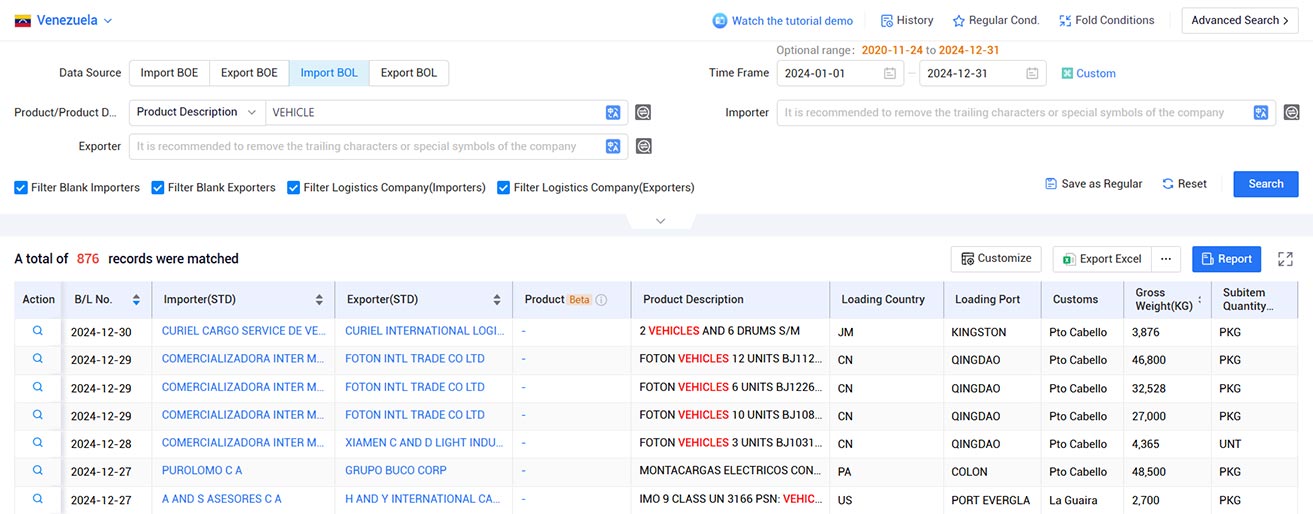Select the Export BOL data source tab
Viewport: 1313px width, 514px height.
[x=409, y=73]
